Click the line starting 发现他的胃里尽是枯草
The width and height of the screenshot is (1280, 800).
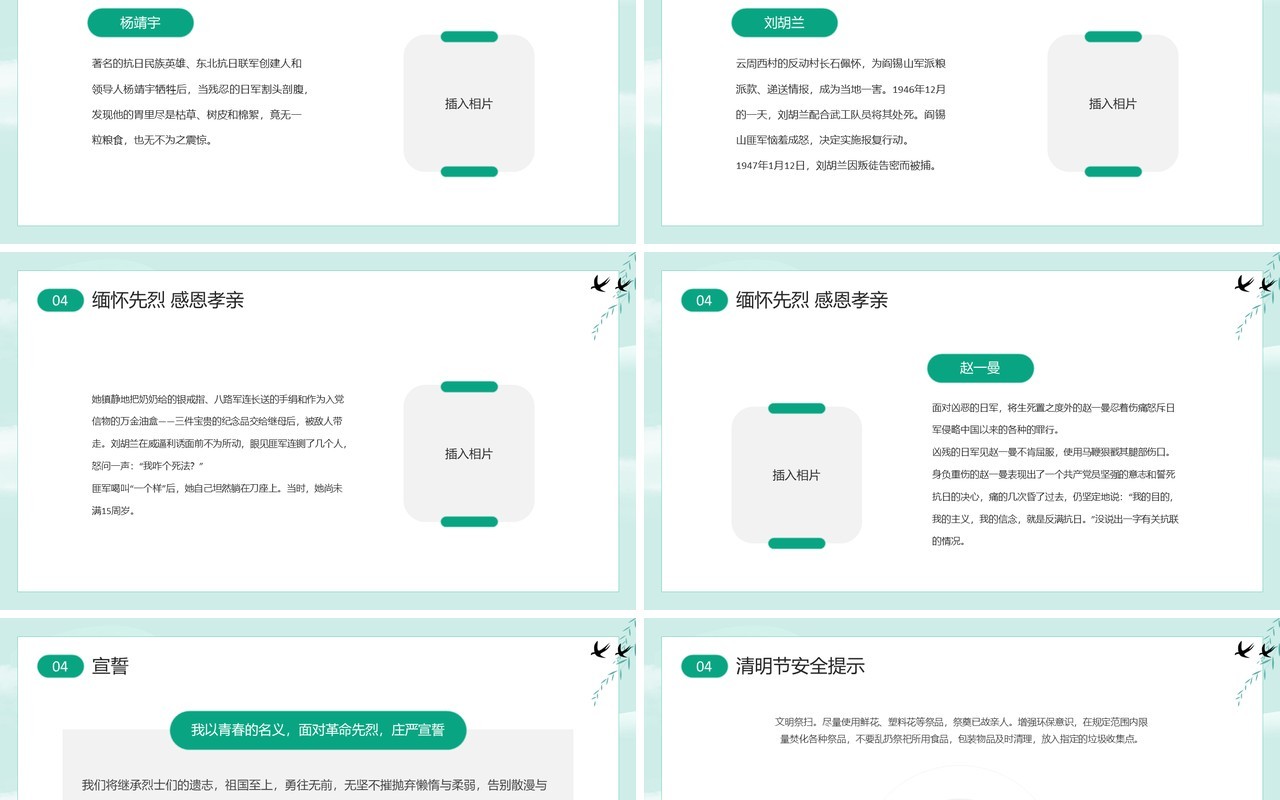pyautogui.click(x=196, y=114)
